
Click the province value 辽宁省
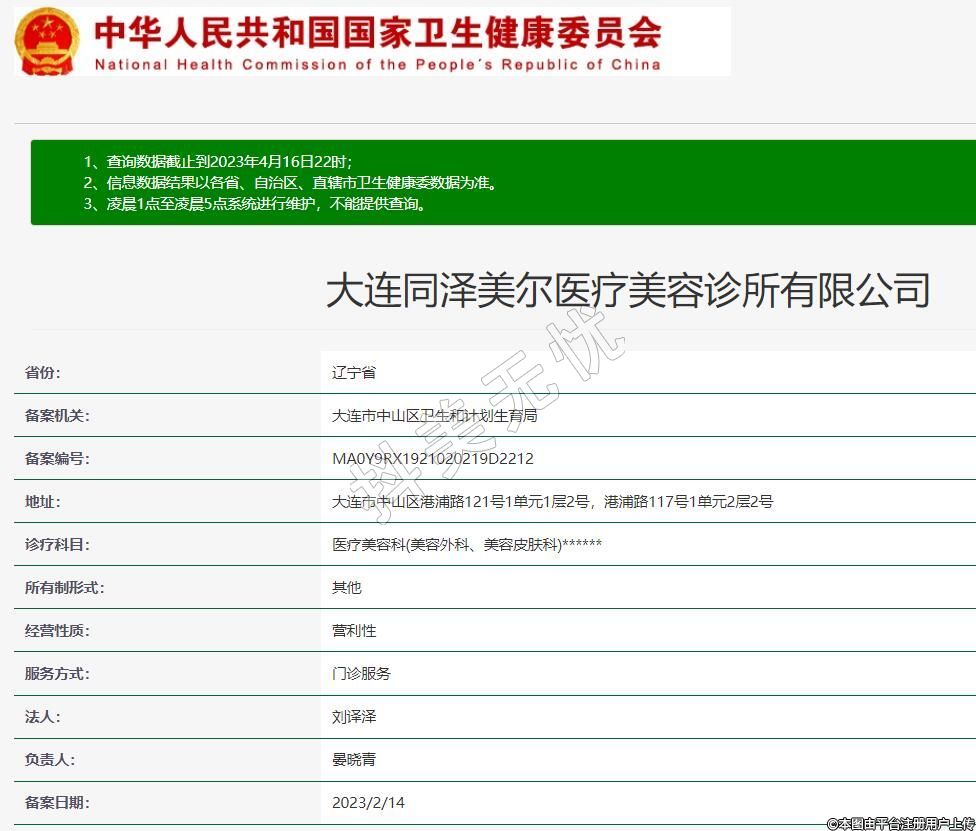pyautogui.click(x=354, y=372)
